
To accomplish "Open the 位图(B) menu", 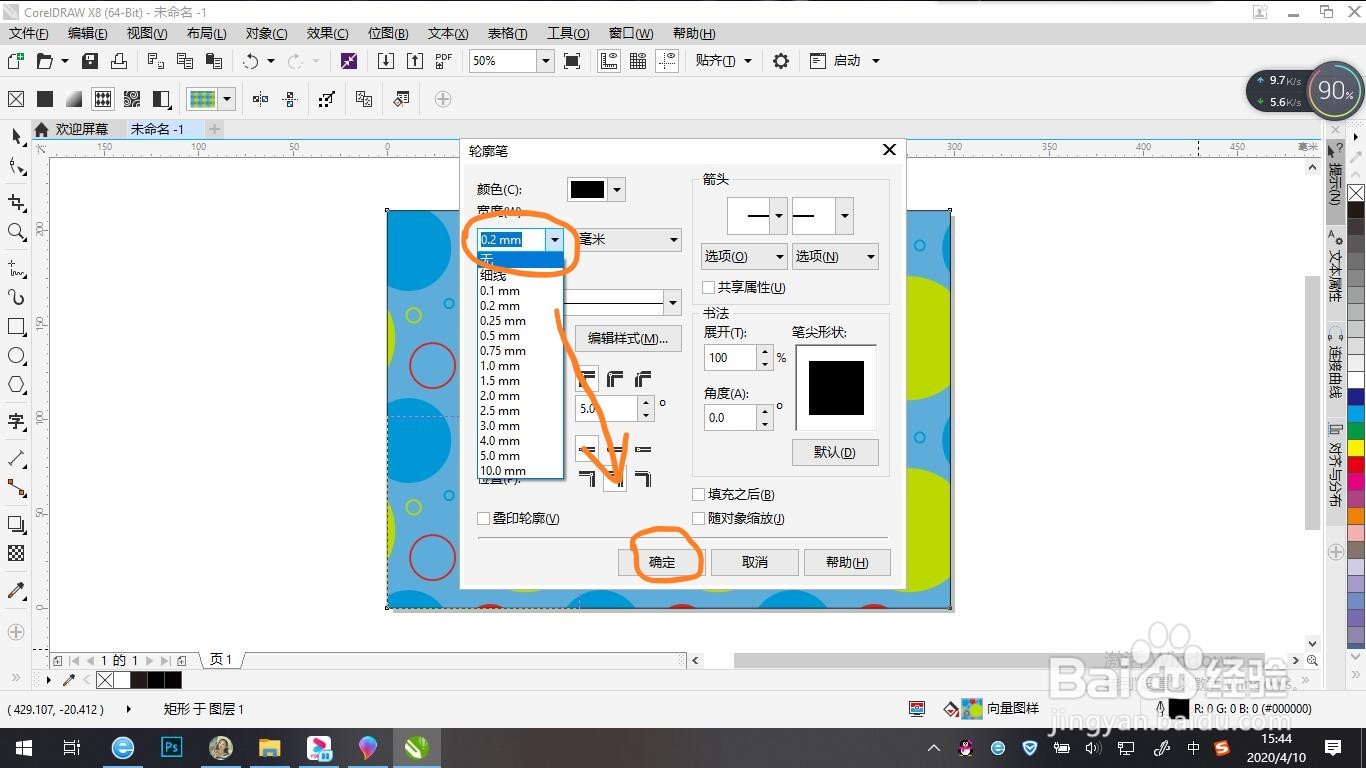I will click(x=388, y=34).
